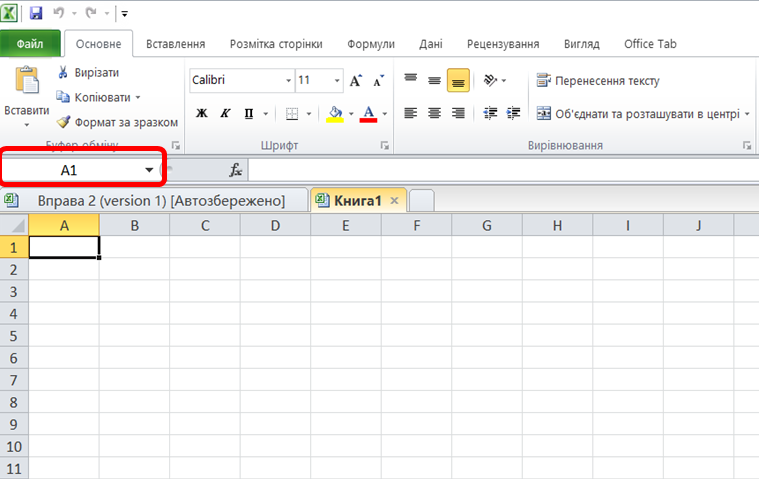759x479 pixels.
Task: Click the Format Painter brush (Формат за зразком)
Action: point(63,122)
